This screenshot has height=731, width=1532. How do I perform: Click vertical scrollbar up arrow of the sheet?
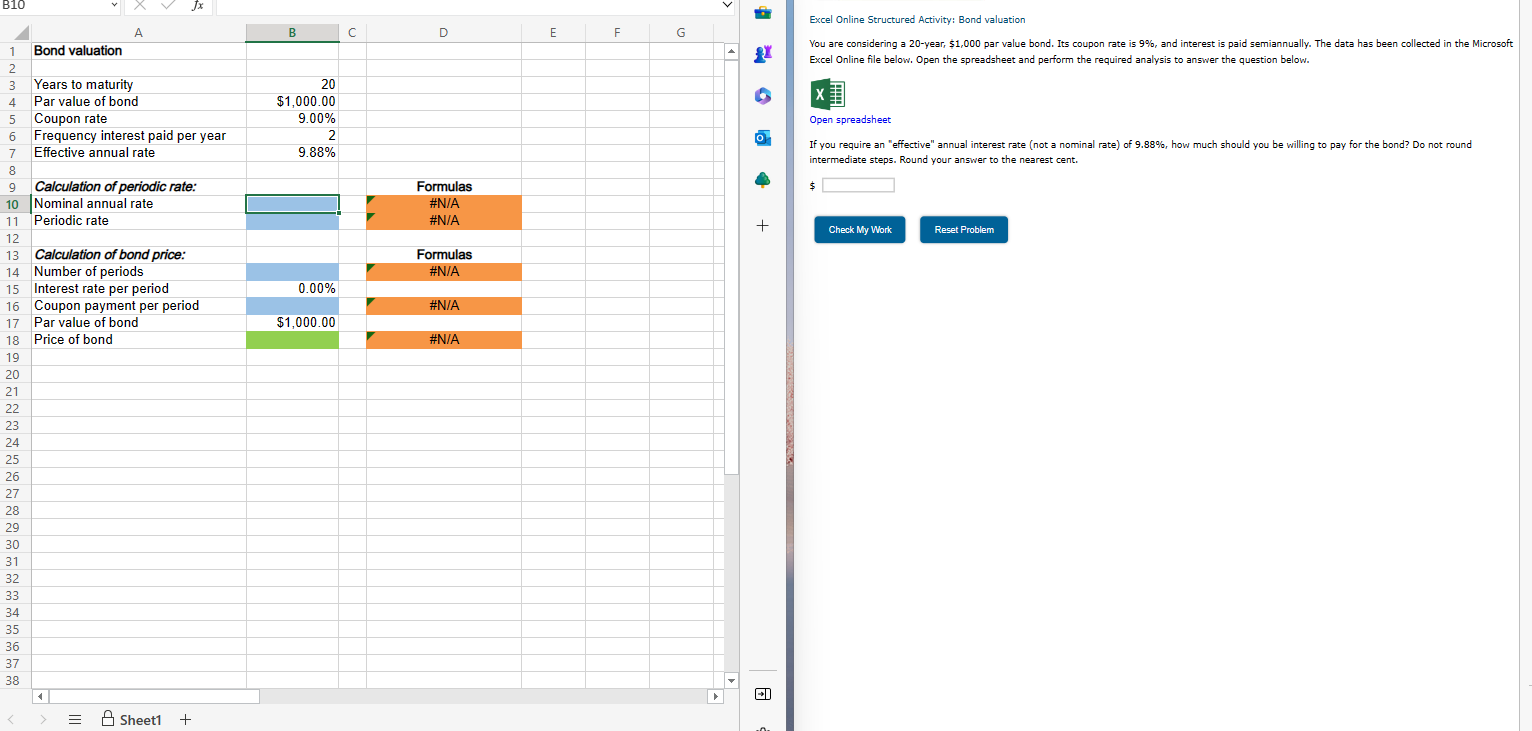730,51
